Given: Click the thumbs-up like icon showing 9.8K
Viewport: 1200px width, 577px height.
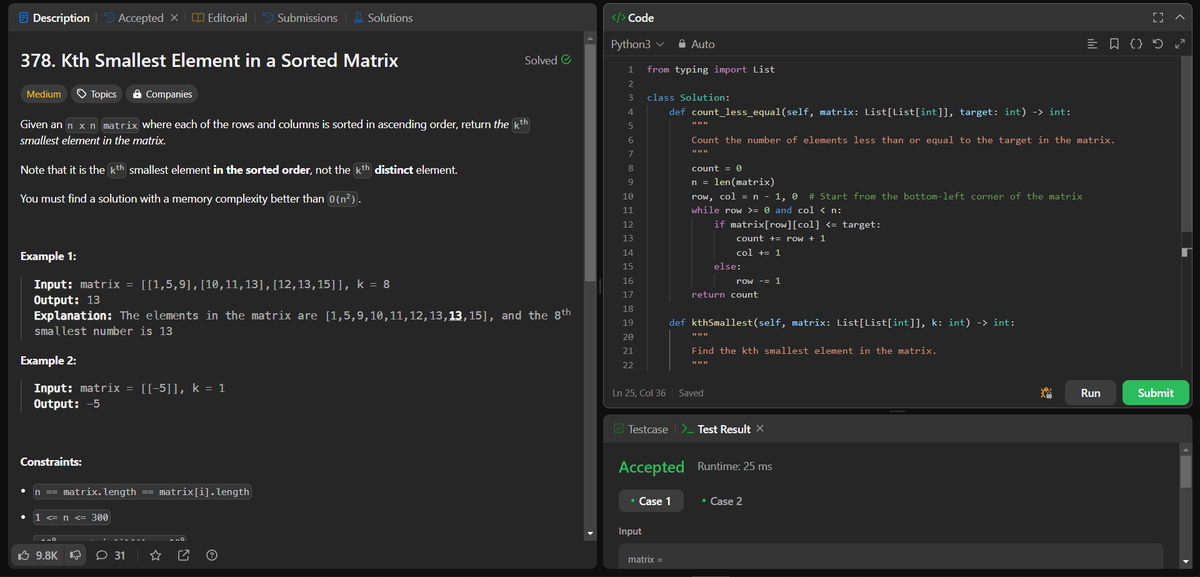Looking at the screenshot, I should (x=25, y=555).
